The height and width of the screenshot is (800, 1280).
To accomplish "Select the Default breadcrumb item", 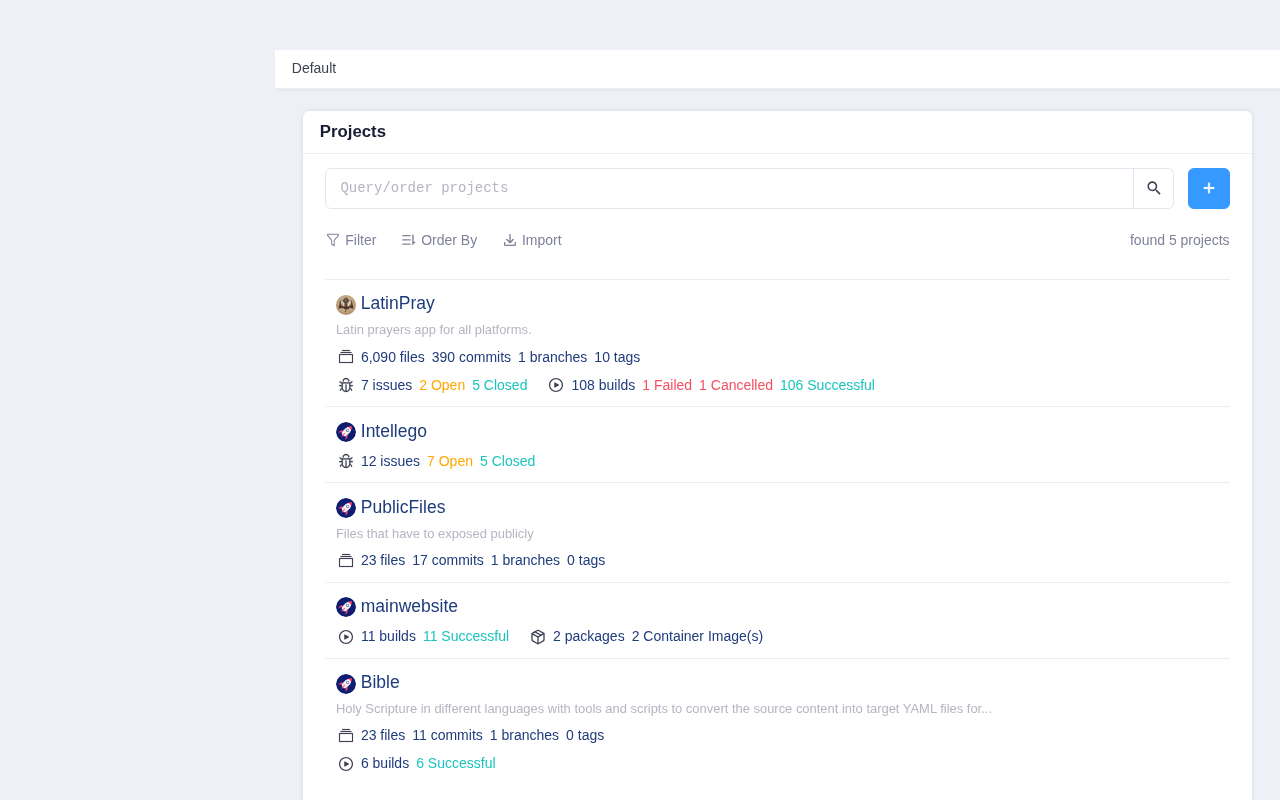I will coord(314,68).
